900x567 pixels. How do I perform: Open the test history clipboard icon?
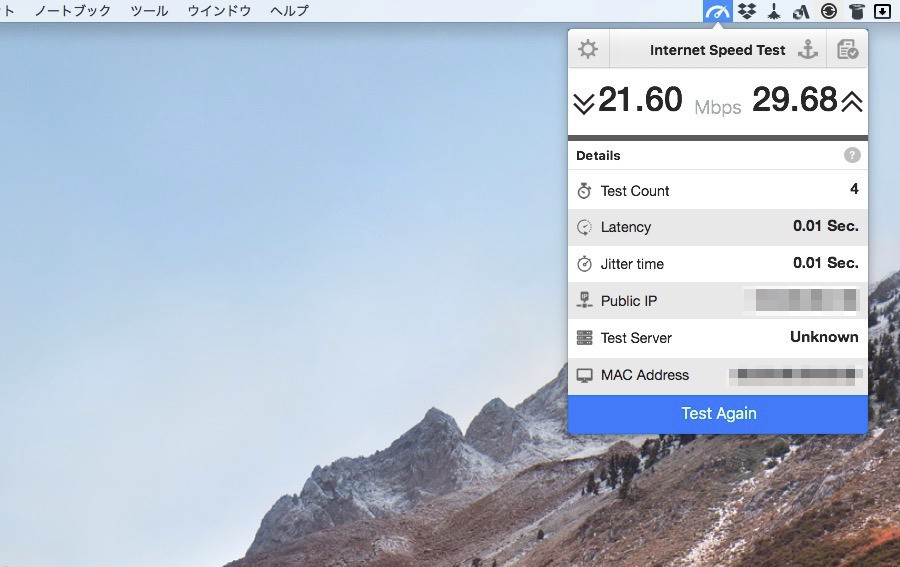click(x=847, y=49)
